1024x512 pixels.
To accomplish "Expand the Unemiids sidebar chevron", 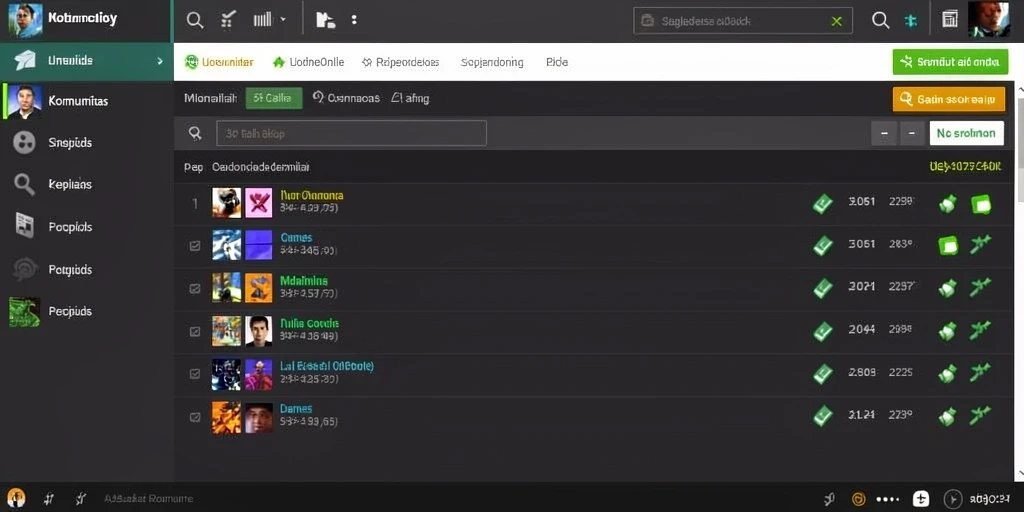I will (160, 61).
